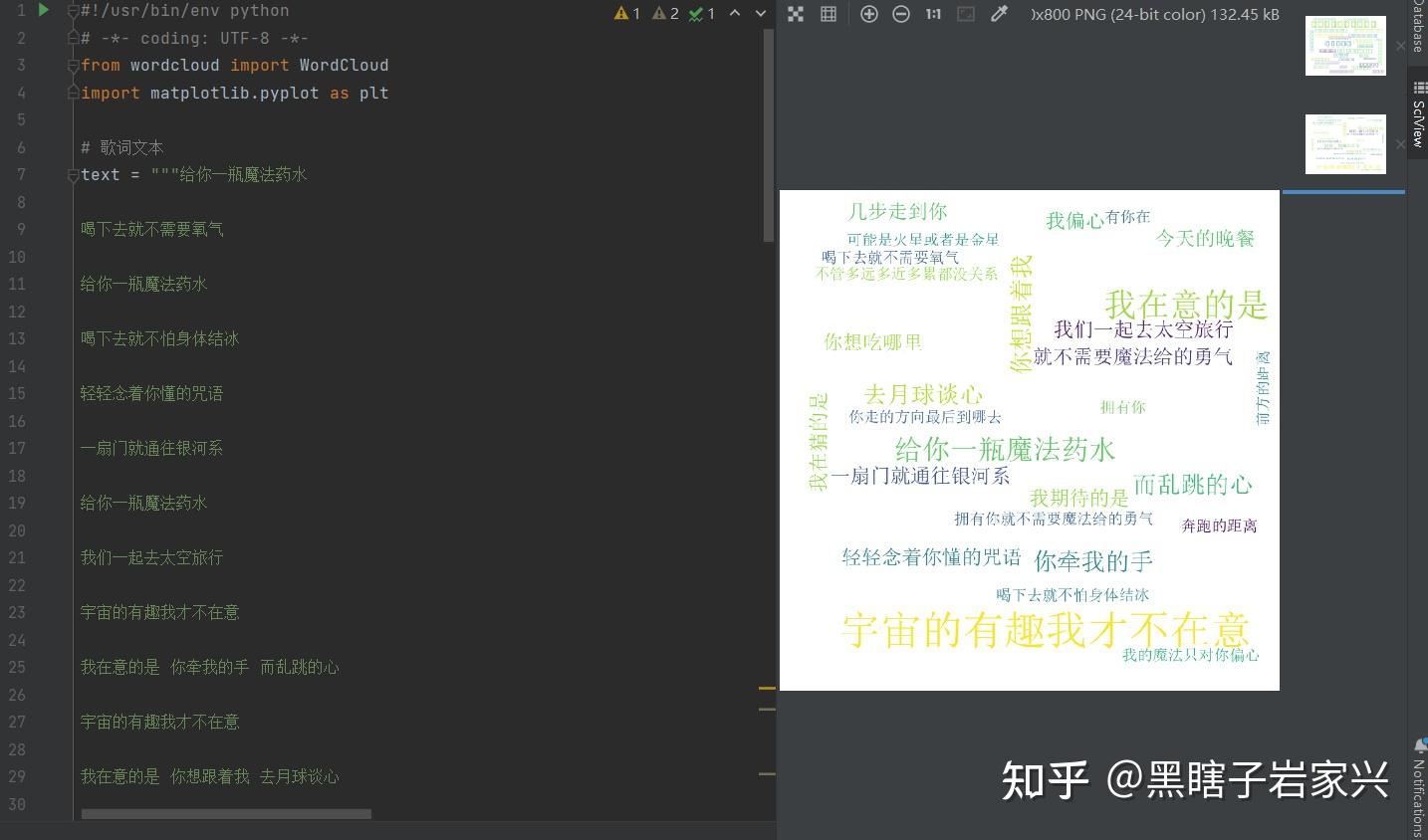Collapse the imports fold at wordcloud import line
Screen dimensions: 1428x840
73,66
